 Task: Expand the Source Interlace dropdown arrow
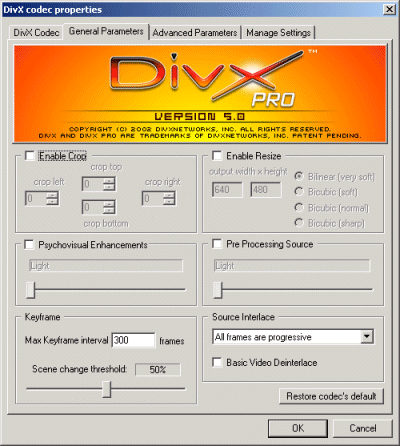pos(367,337)
